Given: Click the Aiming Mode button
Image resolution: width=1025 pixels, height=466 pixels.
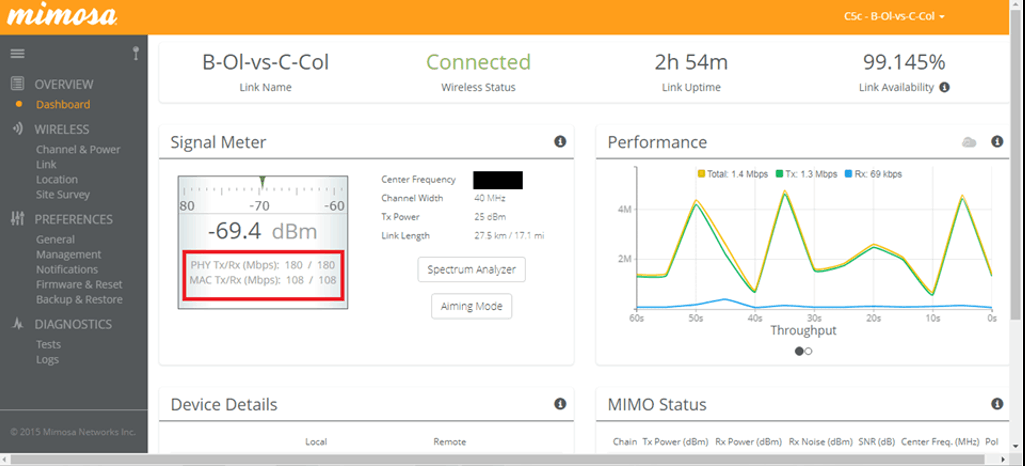Looking at the screenshot, I should point(471,306).
